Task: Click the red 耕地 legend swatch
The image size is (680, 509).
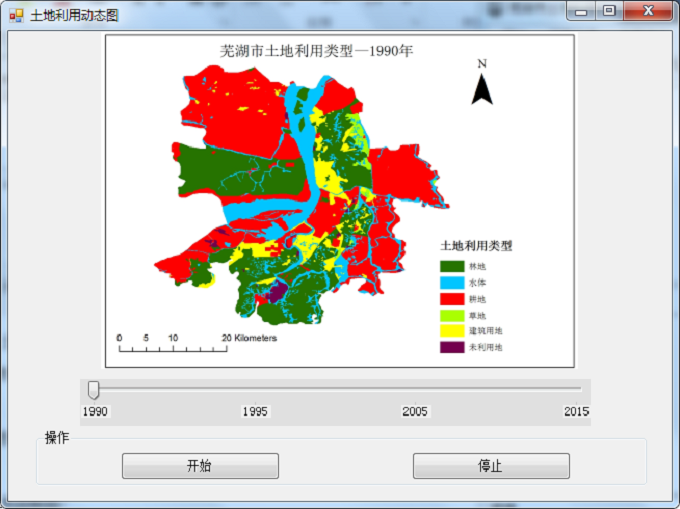Action: 452,298
